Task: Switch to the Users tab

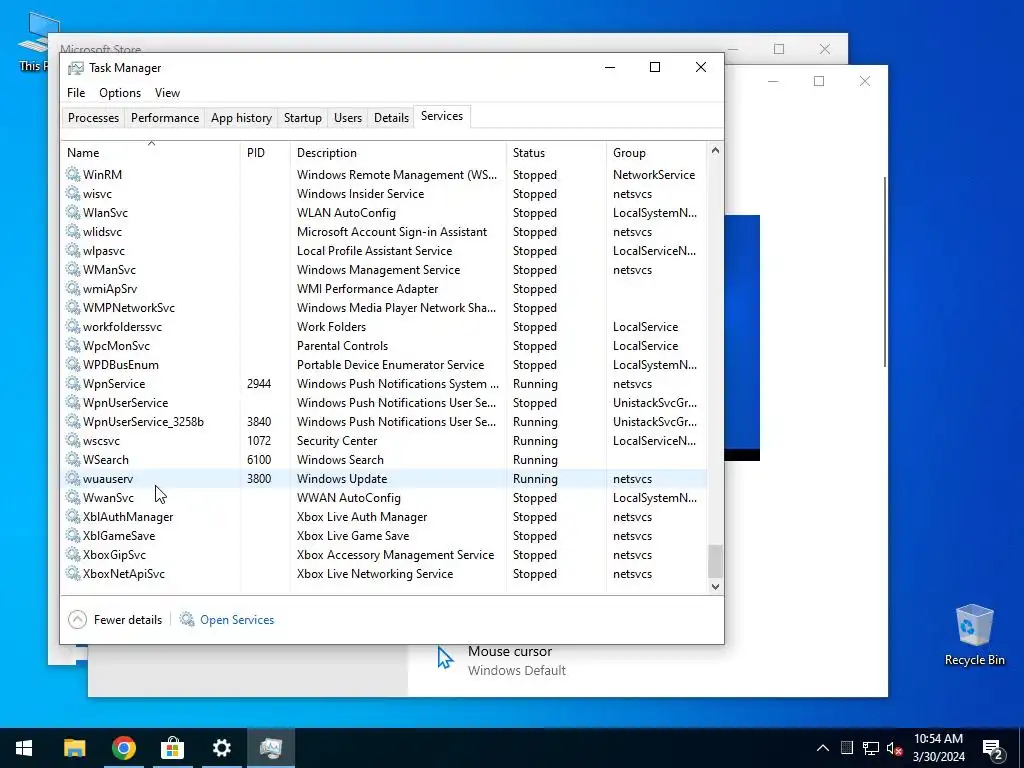Action: (347, 118)
